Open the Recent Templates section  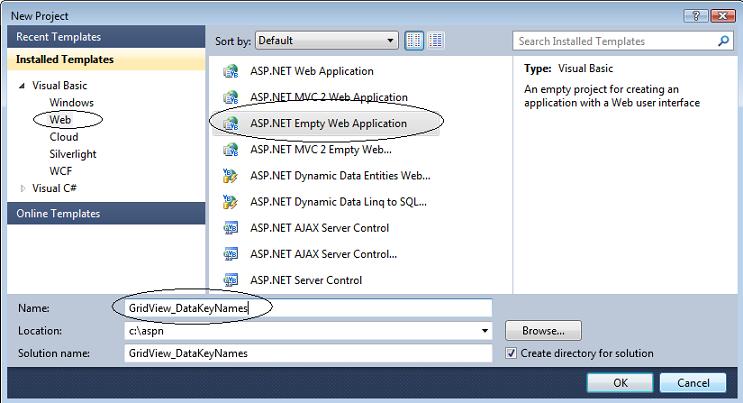coord(106,37)
